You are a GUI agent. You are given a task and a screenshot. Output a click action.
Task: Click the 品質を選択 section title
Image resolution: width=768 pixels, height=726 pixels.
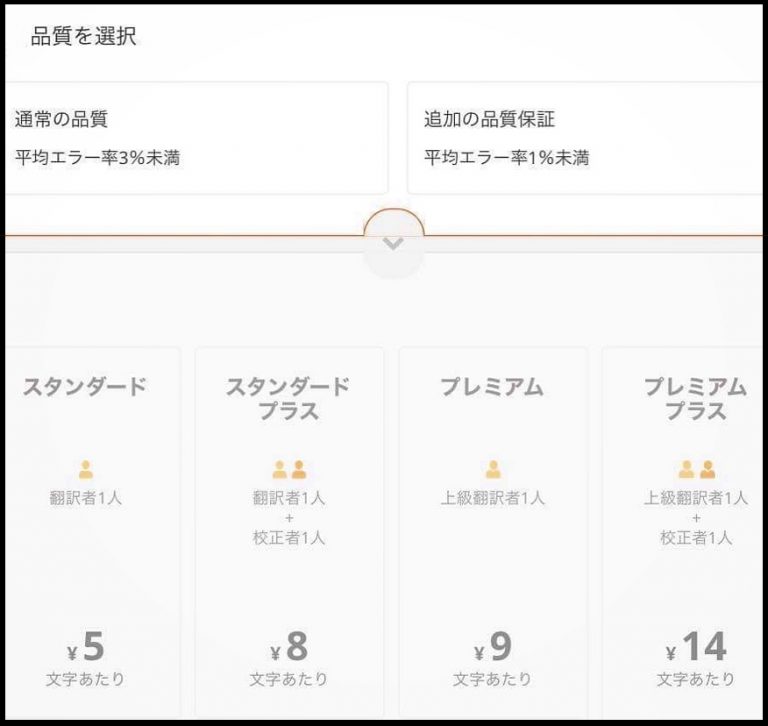point(84,38)
